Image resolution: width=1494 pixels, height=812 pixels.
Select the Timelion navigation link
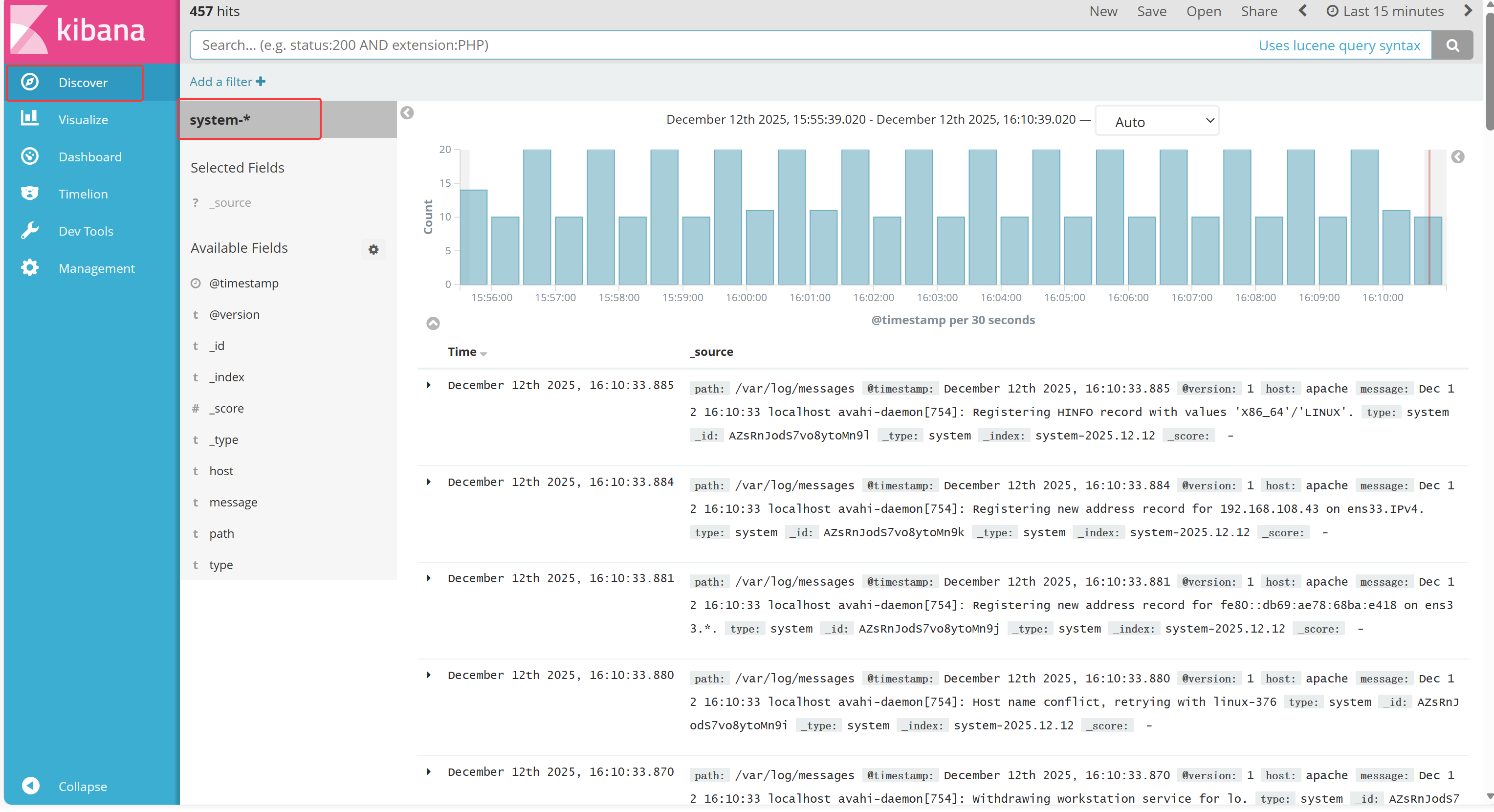[83, 194]
